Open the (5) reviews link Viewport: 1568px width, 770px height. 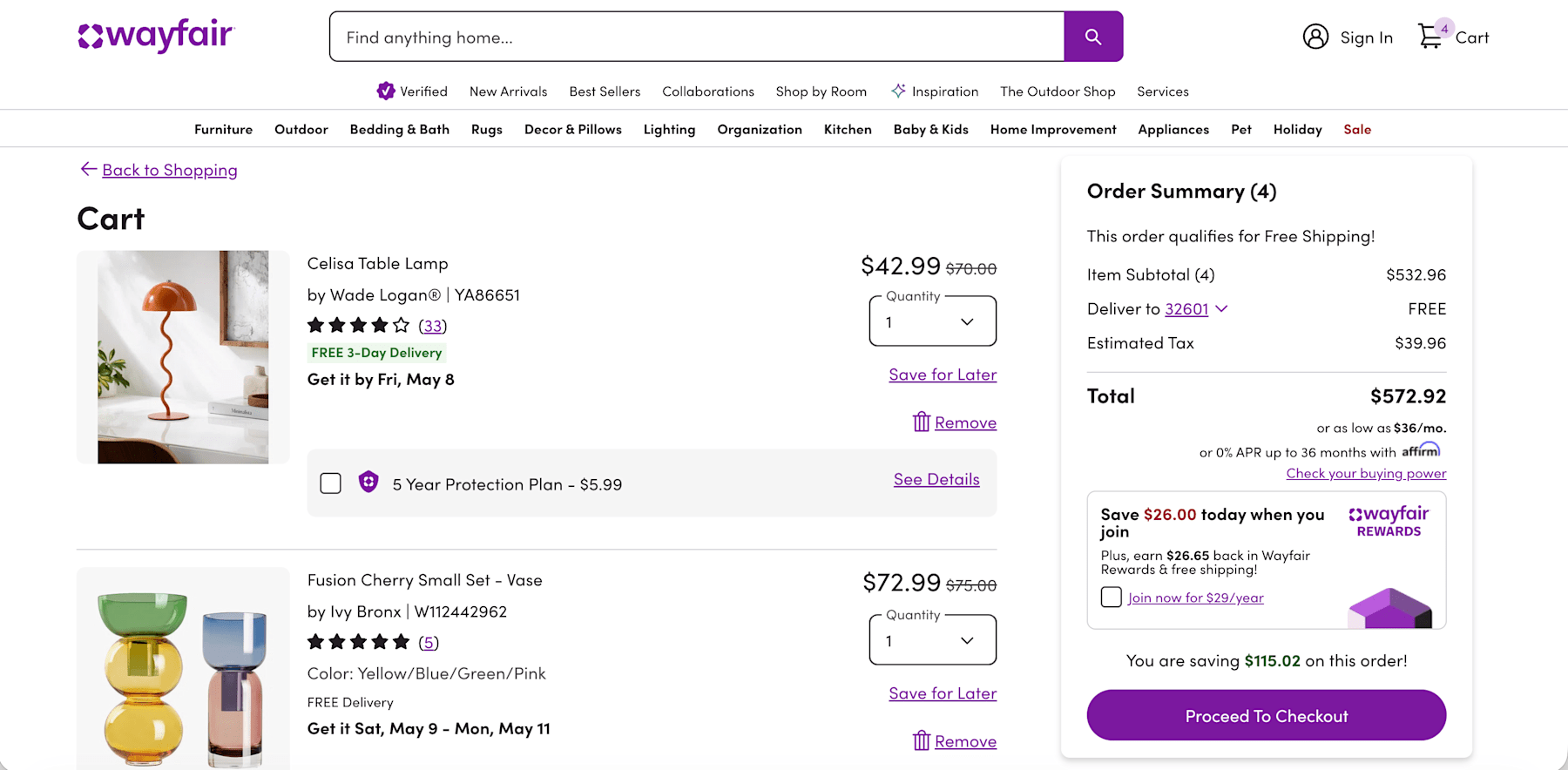click(429, 643)
